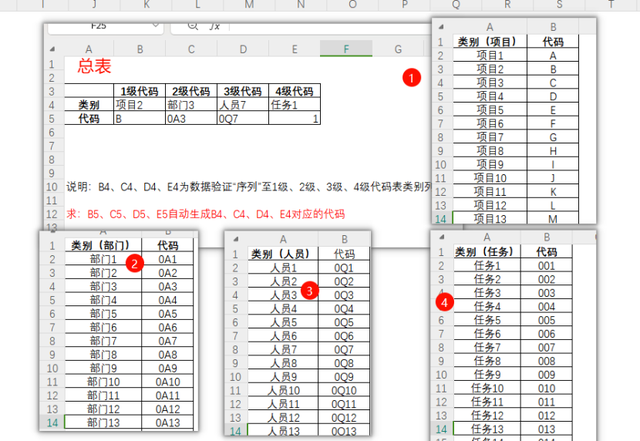Click 项目10 in the project code table
This screenshot has height=441, width=640.
click(x=490, y=178)
